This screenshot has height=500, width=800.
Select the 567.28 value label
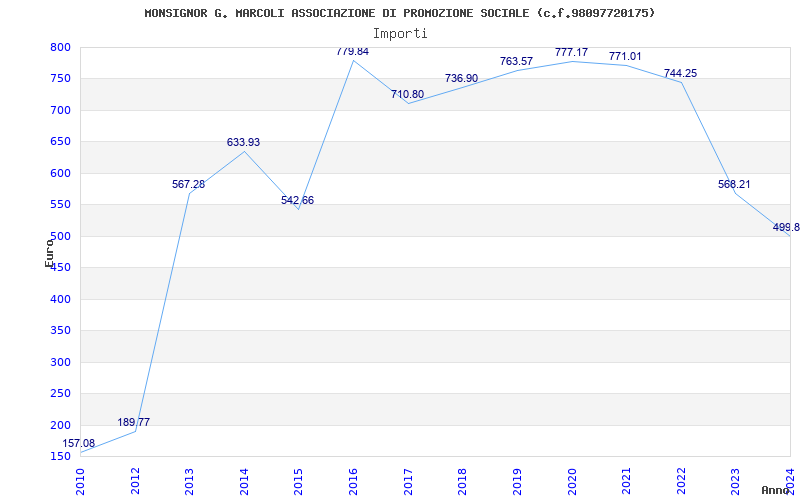(188, 184)
